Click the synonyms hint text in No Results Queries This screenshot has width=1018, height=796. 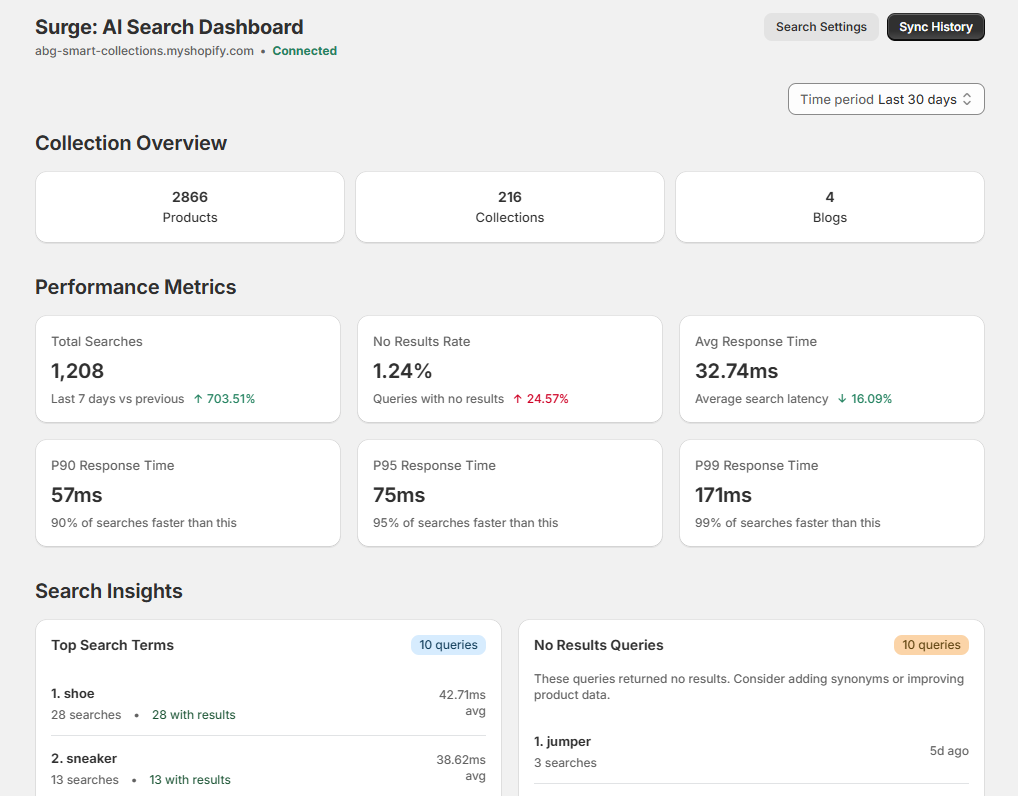[749, 686]
